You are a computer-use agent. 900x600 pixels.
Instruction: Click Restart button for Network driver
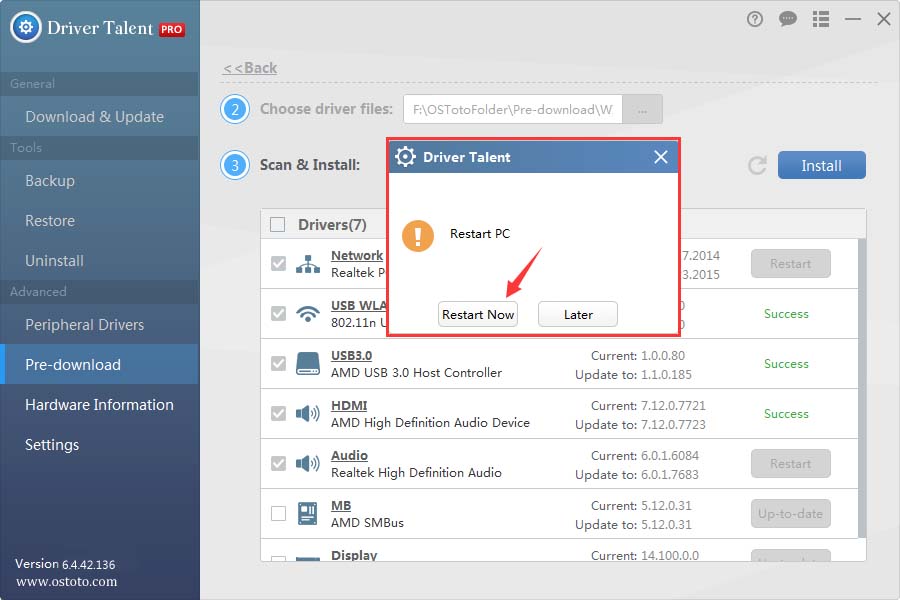coord(790,264)
